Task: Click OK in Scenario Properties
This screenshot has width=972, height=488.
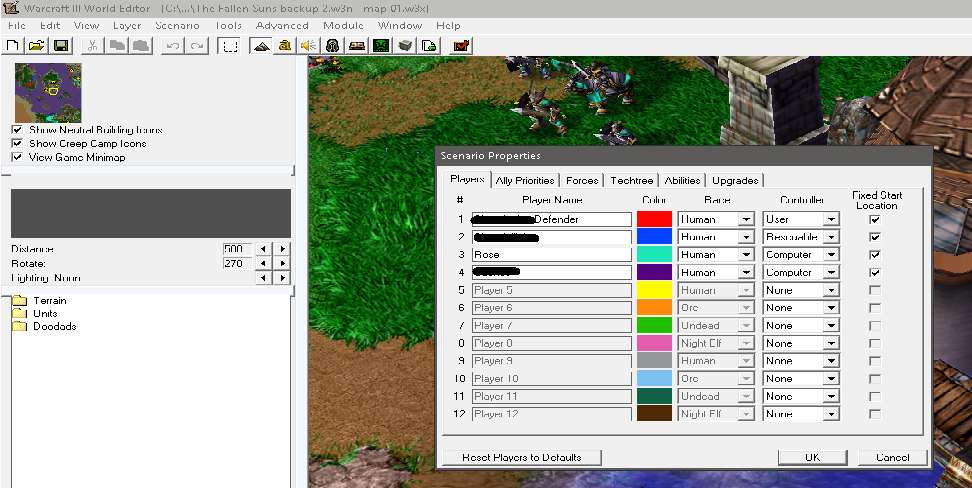Action: [813, 458]
